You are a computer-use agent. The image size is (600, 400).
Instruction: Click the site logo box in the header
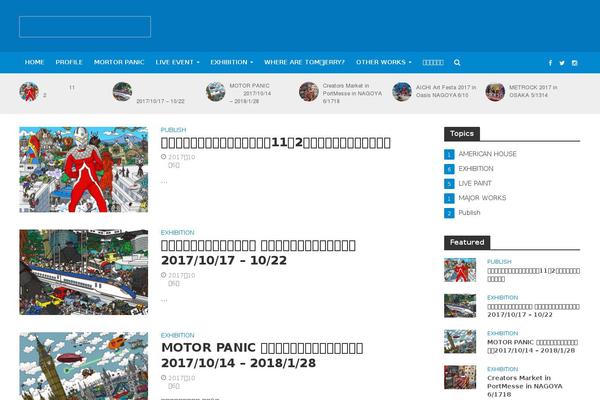(x=85, y=27)
